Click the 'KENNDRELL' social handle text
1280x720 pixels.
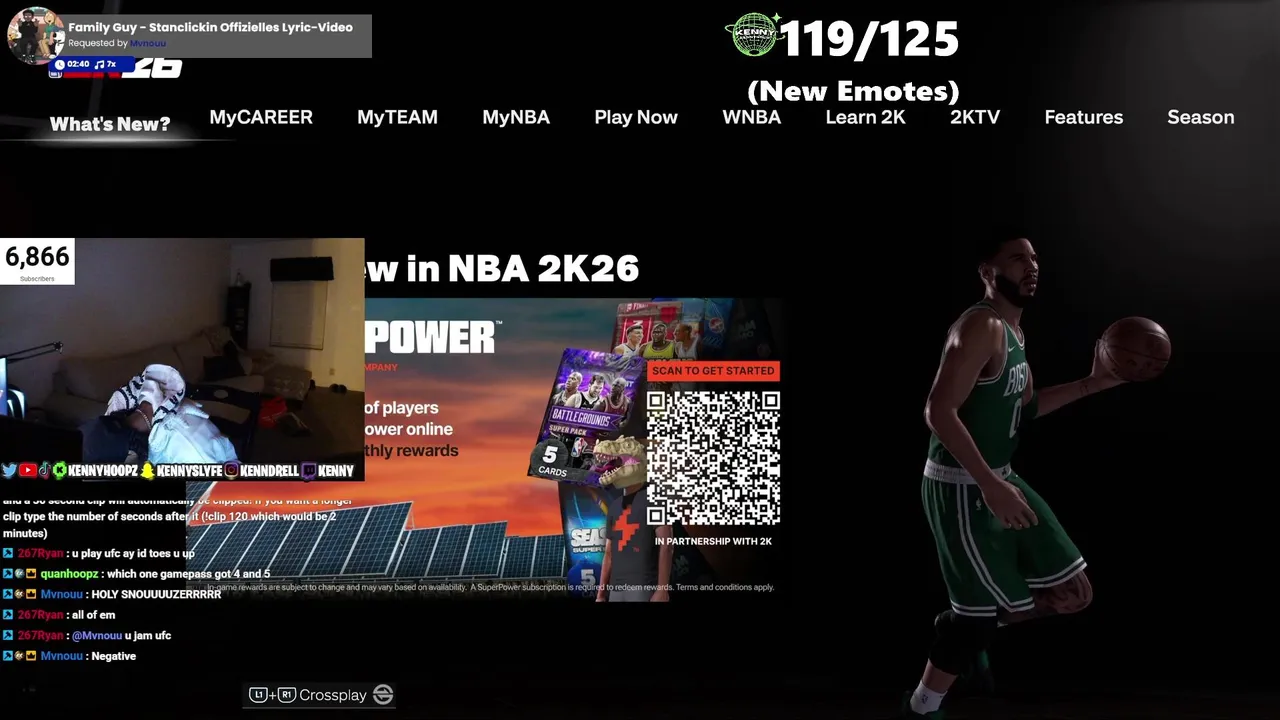[269, 470]
